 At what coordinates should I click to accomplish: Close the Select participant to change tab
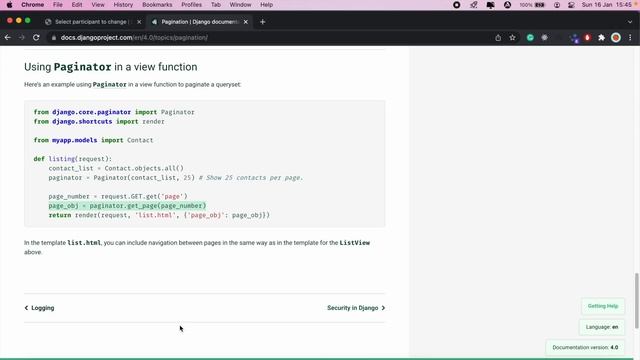tap(139, 22)
